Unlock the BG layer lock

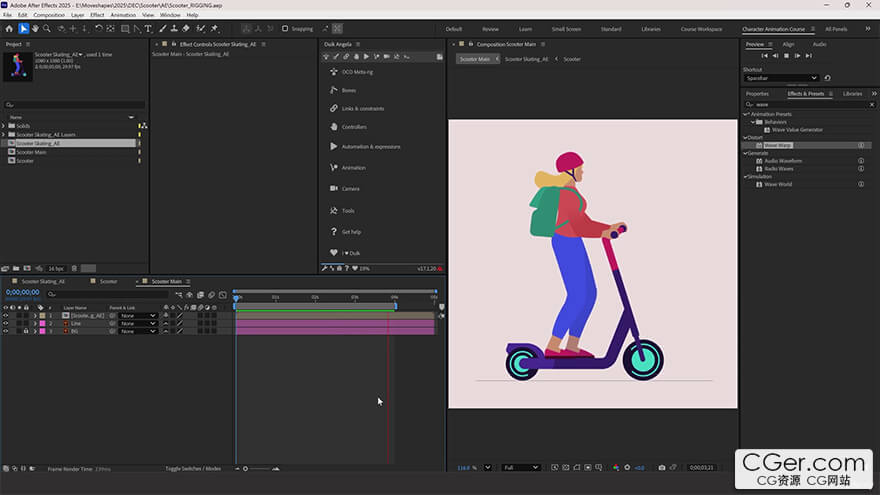pyautogui.click(x=24, y=331)
